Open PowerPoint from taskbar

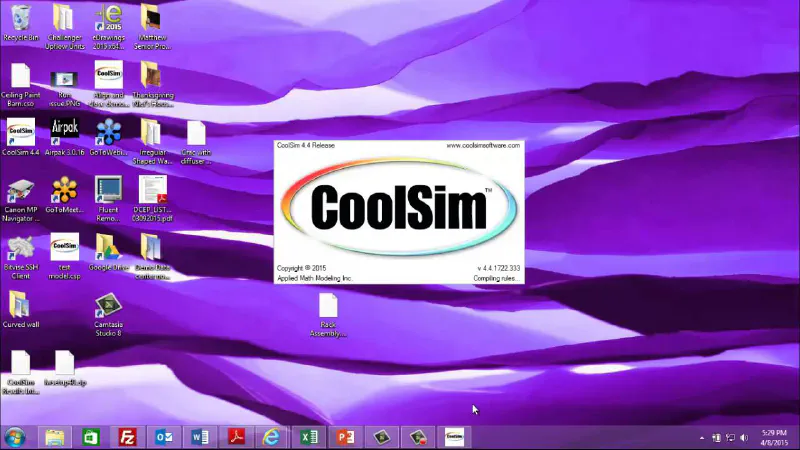pyautogui.click(x=345, y=437)
